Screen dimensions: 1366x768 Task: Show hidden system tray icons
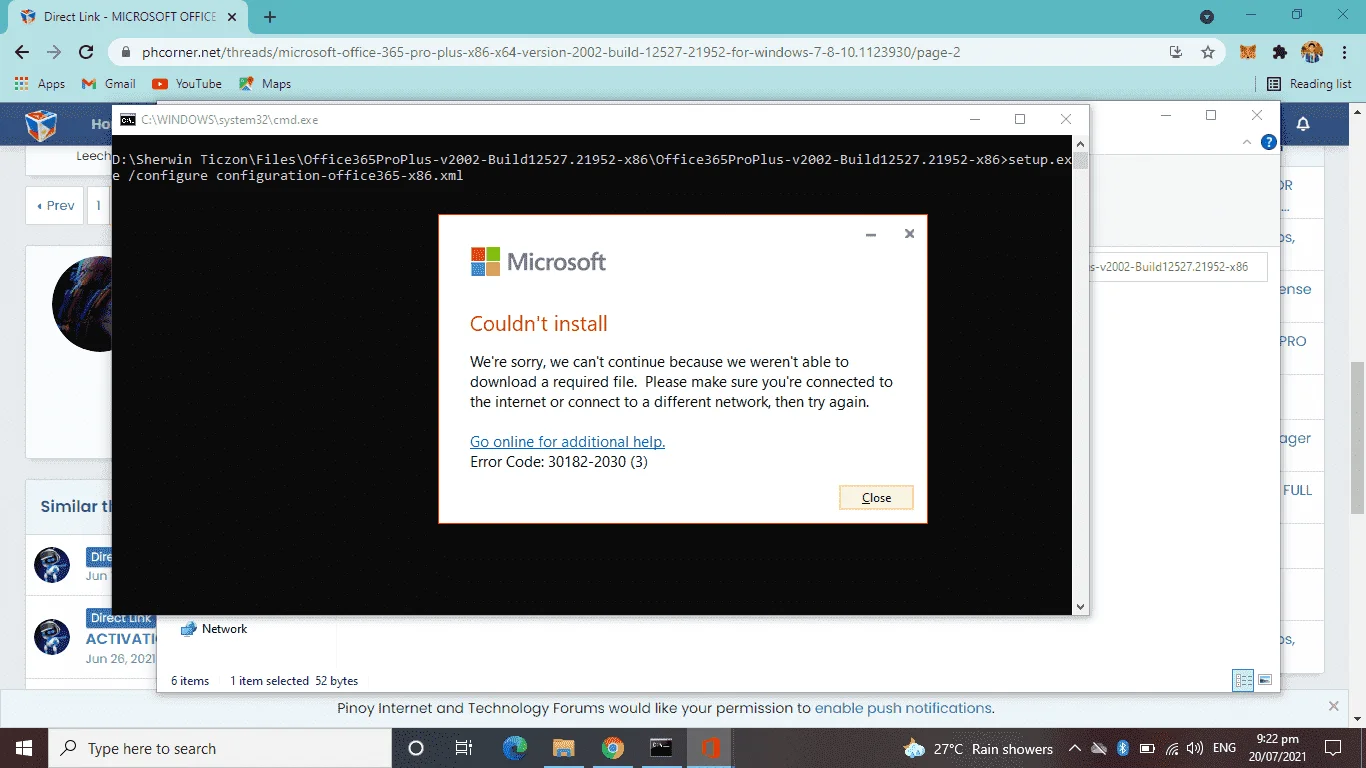click(x=1075, y=748)
